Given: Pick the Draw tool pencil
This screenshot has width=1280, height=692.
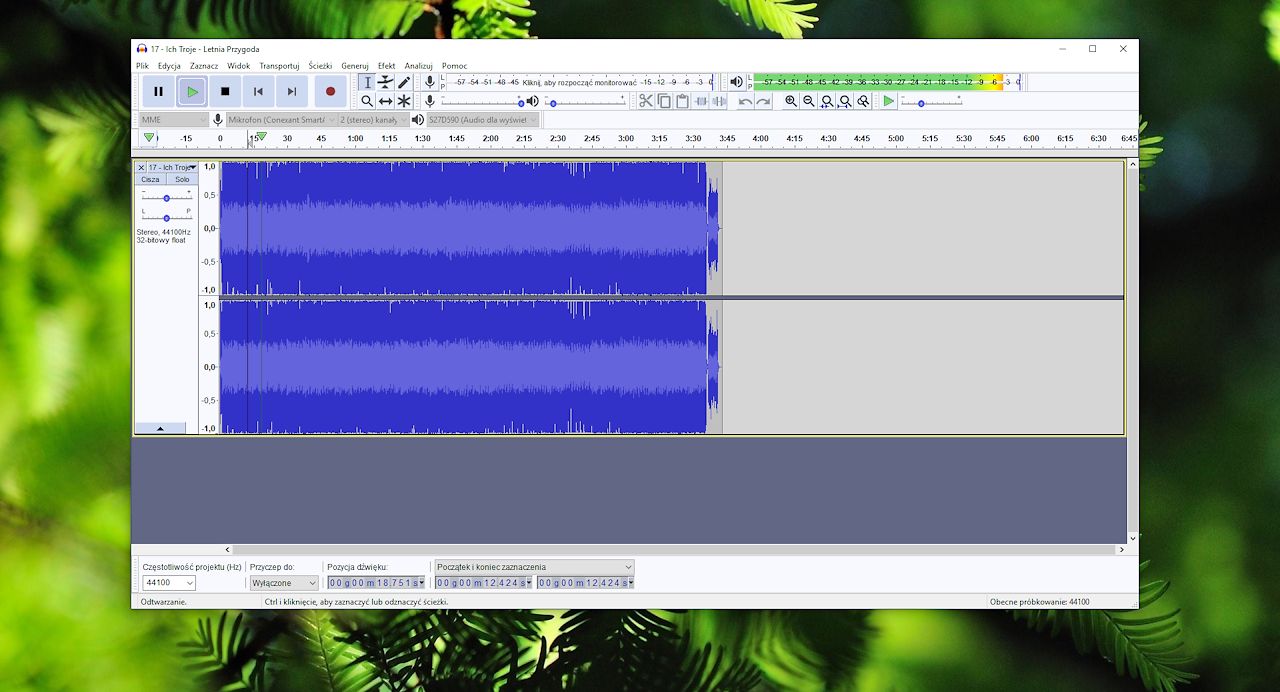Looking at the screenshot, I should click(x=404, y=82).
